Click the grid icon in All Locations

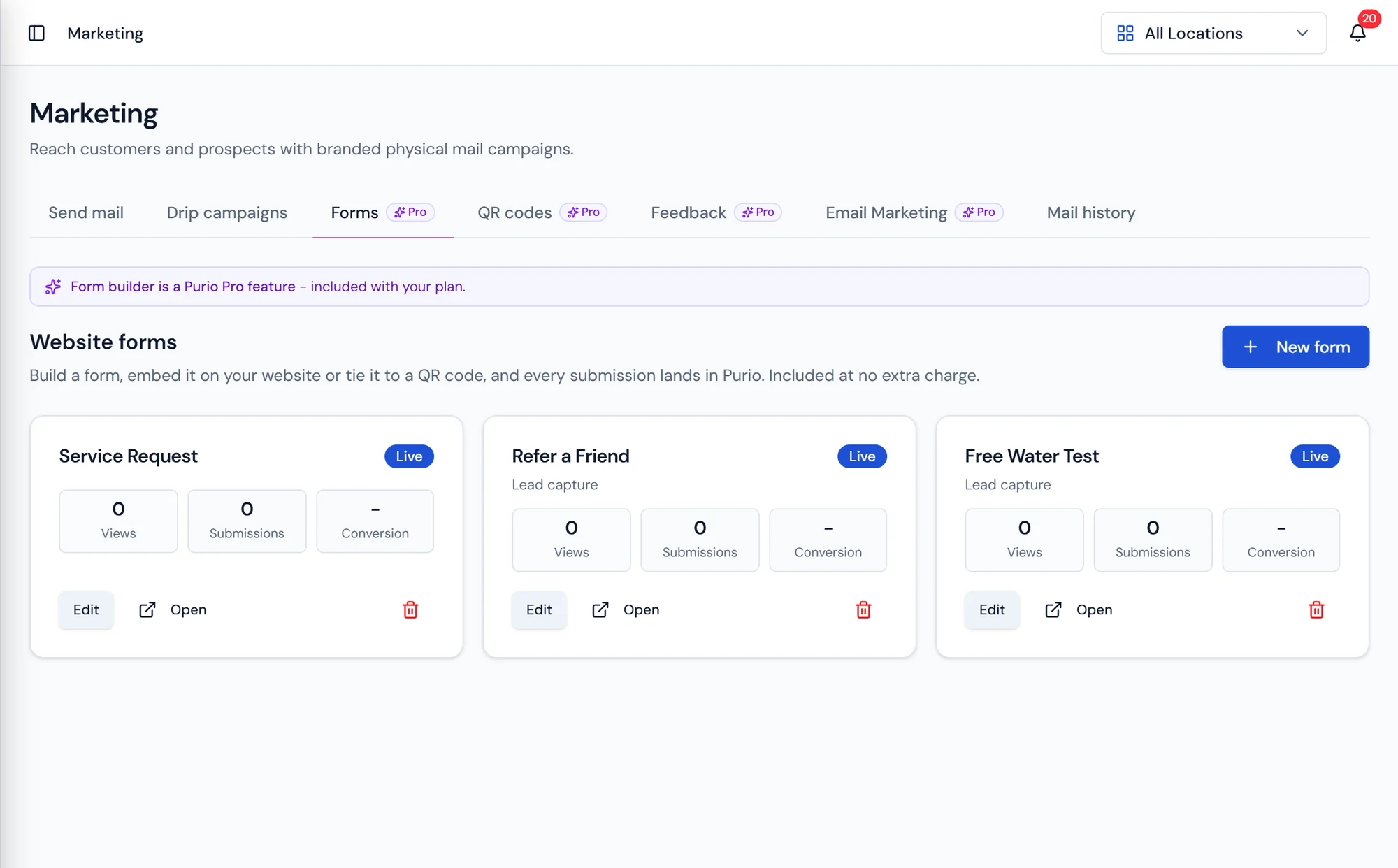tap(1125, 33)
